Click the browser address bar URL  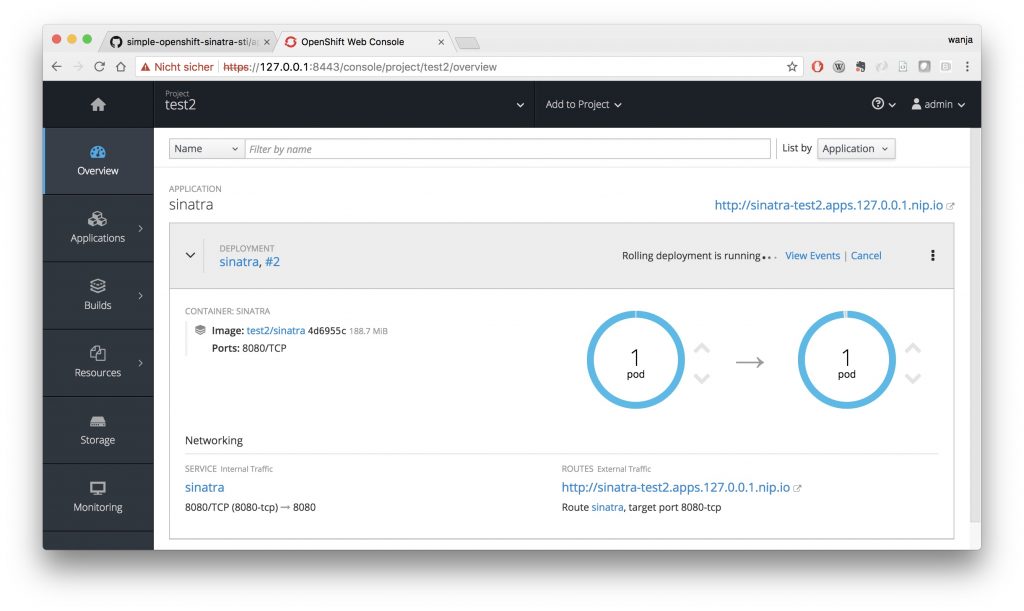pos(360,67)
